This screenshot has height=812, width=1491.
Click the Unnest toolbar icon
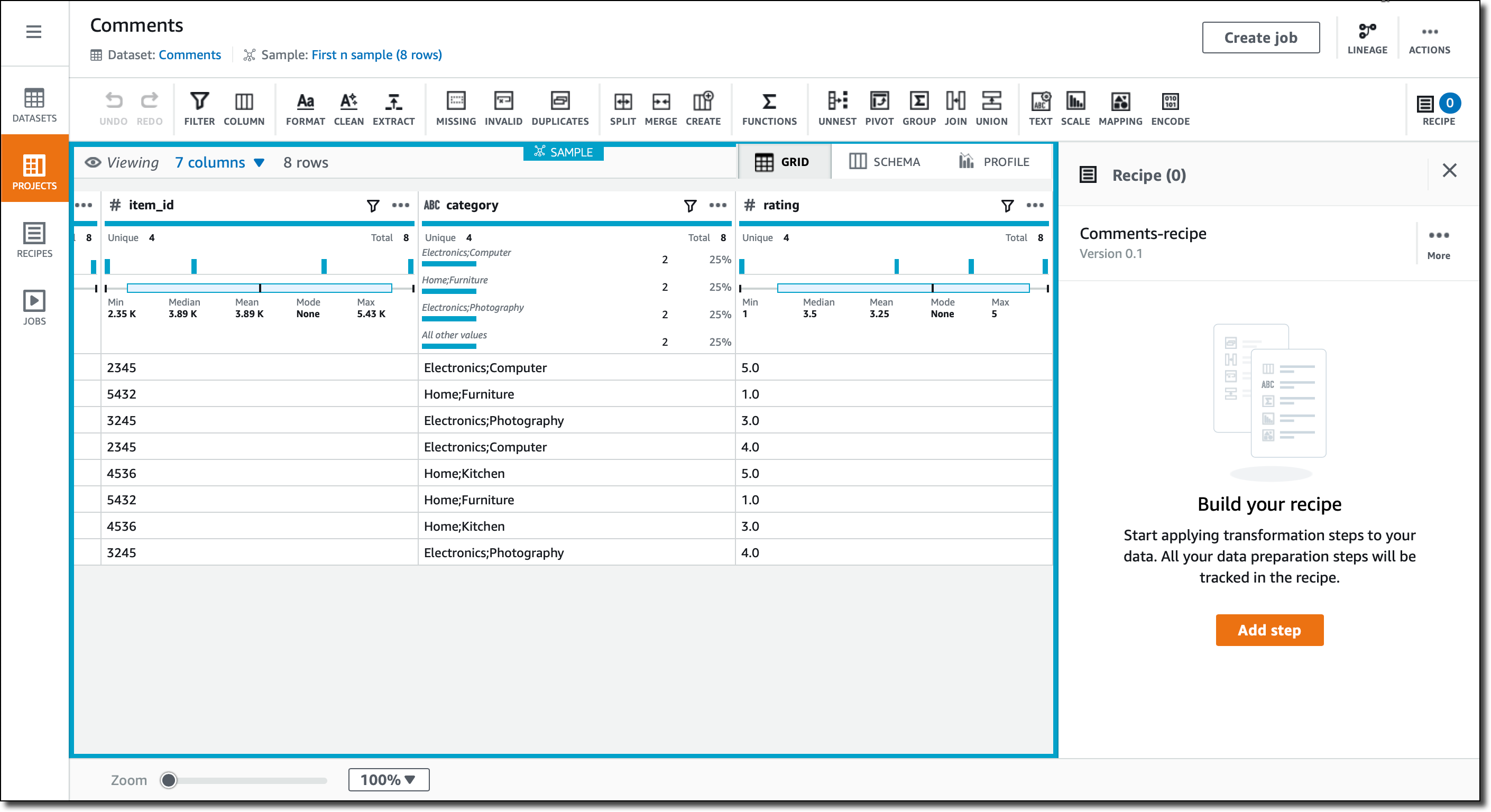[836, 108]
